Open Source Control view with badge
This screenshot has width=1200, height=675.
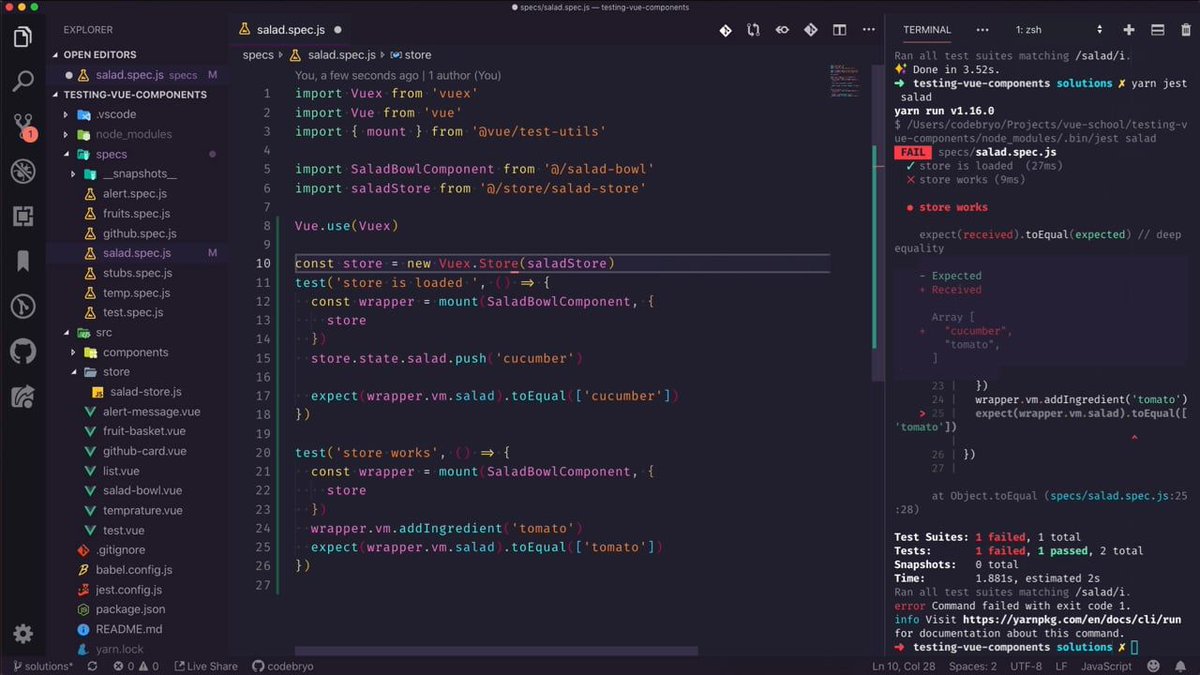(22, 126)
